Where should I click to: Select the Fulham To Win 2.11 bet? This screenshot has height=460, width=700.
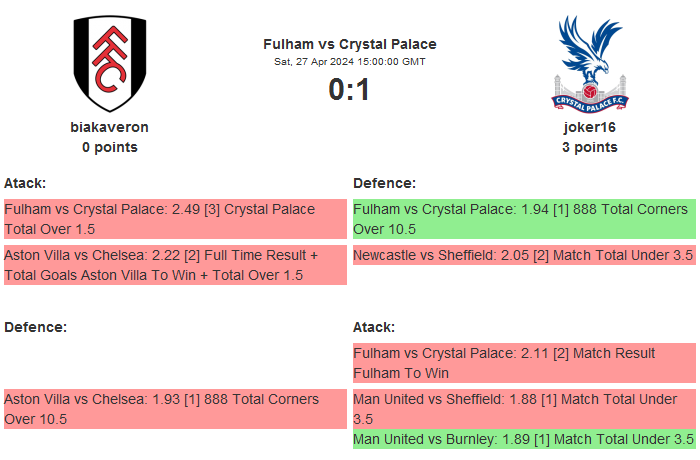pos(524,363)
